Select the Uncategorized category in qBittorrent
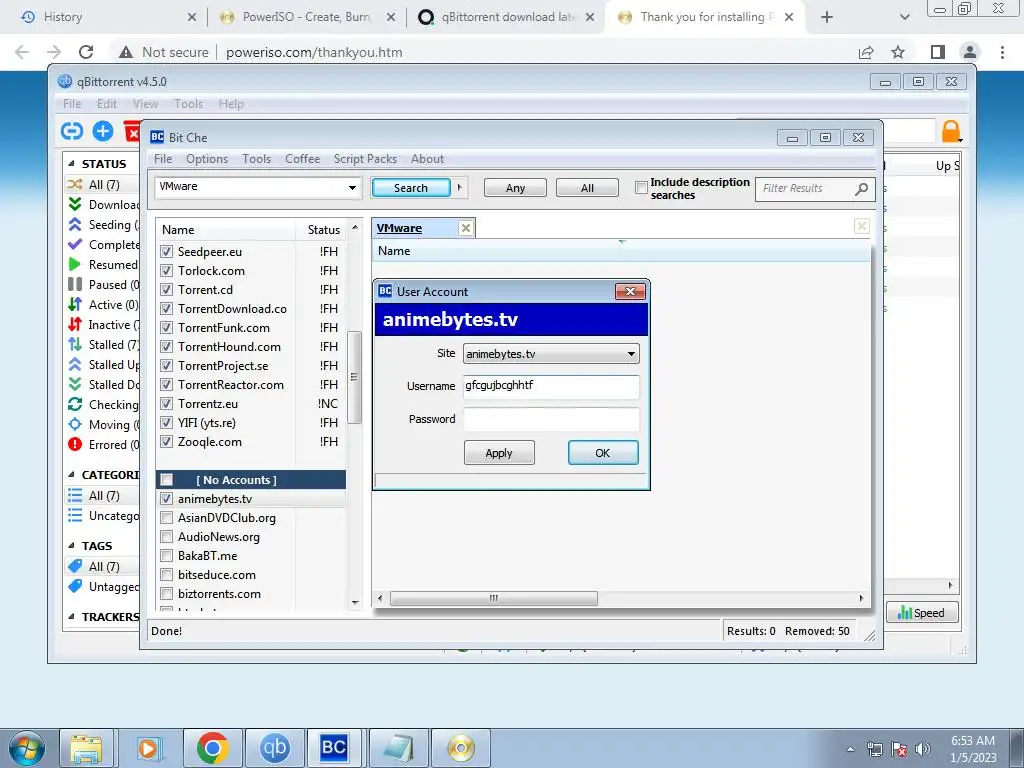This screenshot has height=768, width=1024. click(104, 516)
